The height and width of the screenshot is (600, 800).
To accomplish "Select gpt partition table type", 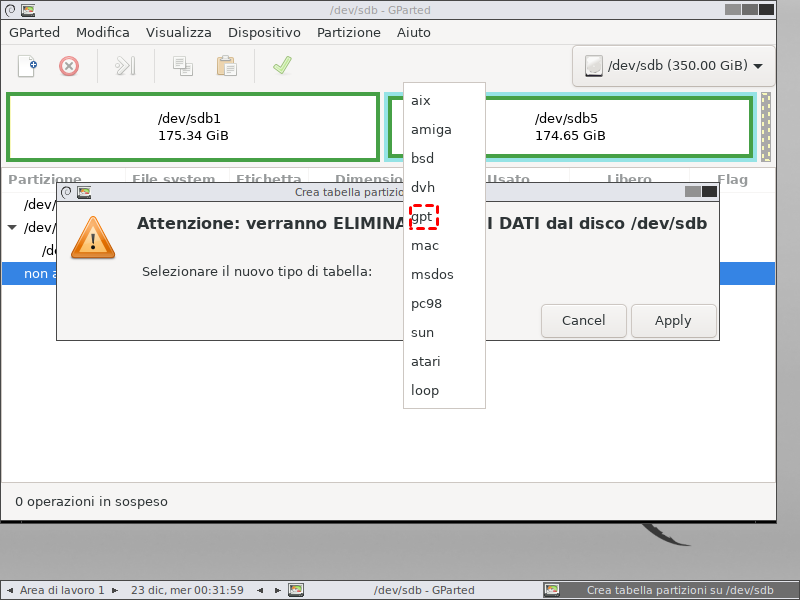I will click(x=444, y=216).
